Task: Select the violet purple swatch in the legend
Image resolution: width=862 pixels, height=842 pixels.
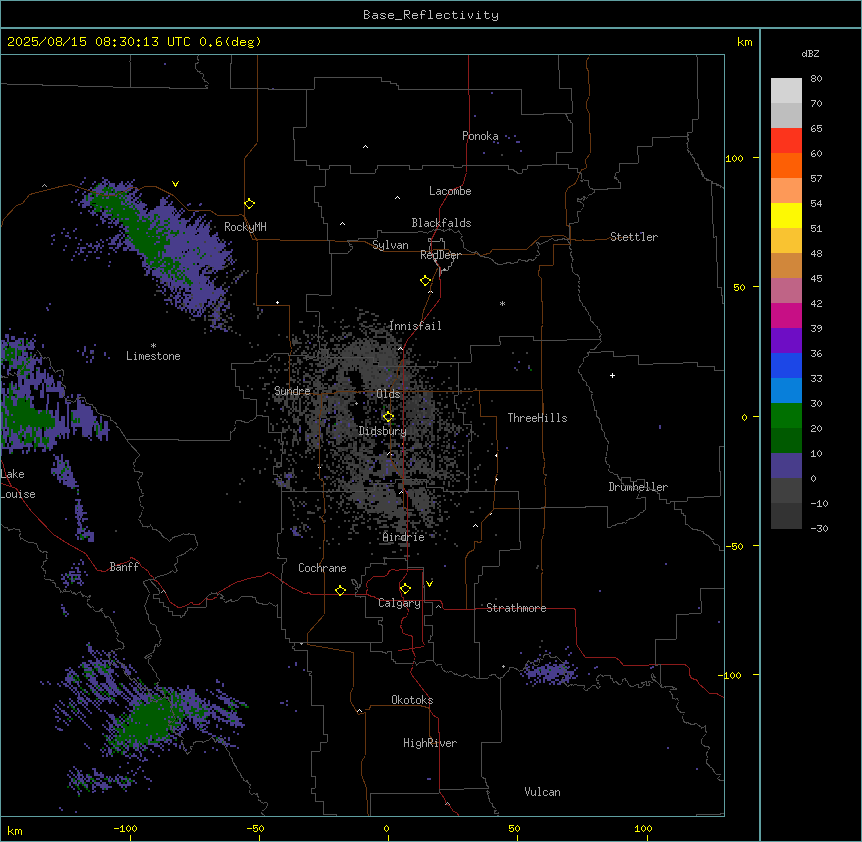Action: (786, 340)
